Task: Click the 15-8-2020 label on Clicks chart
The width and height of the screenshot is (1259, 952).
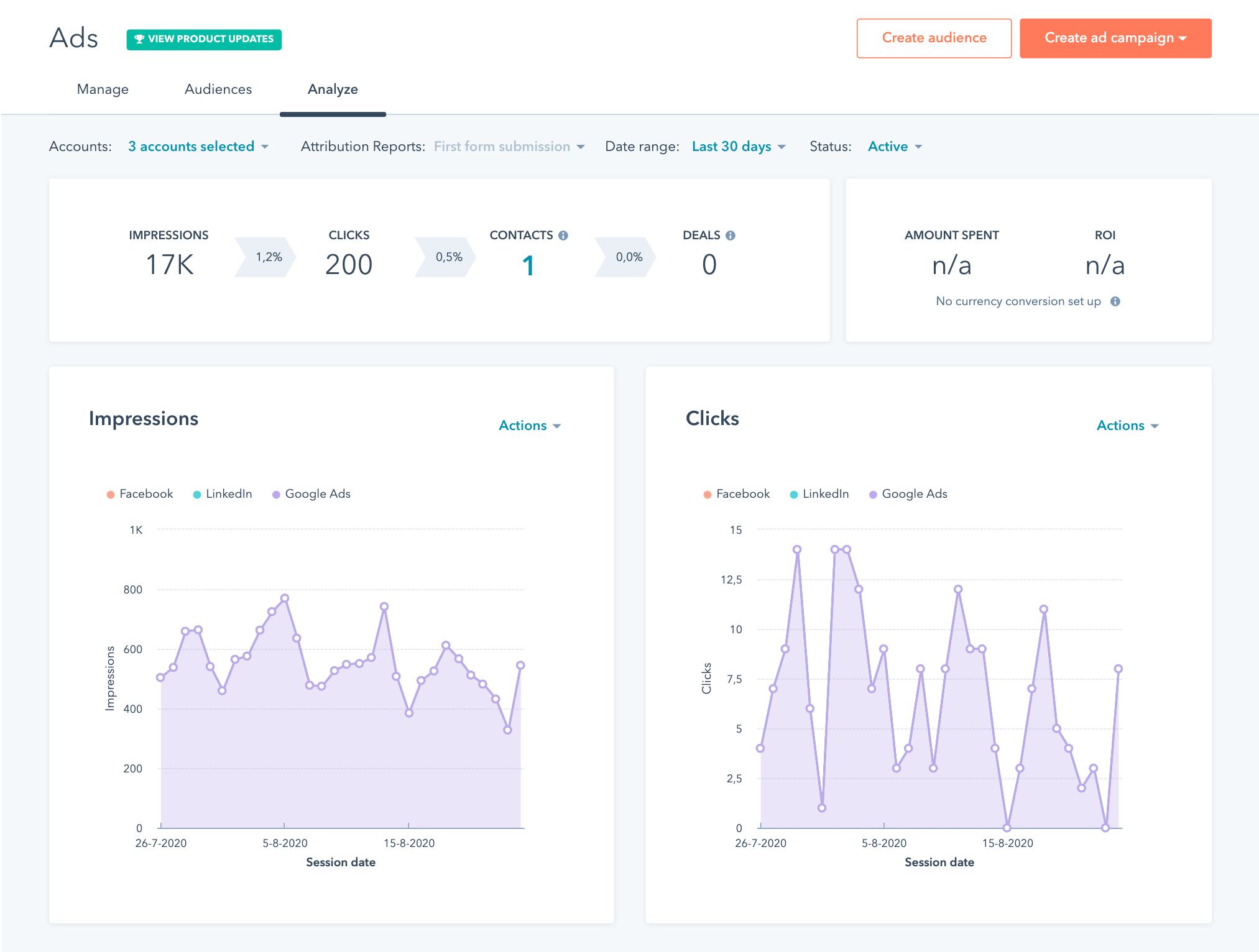Action: pos(1008,843)
